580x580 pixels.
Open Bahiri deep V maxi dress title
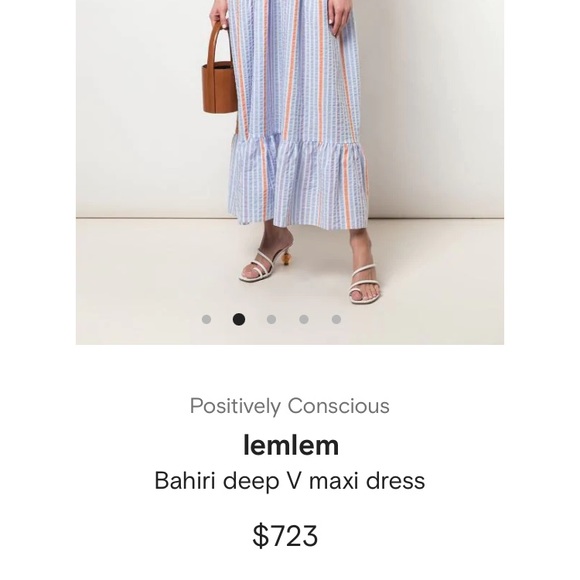point(290,481)
